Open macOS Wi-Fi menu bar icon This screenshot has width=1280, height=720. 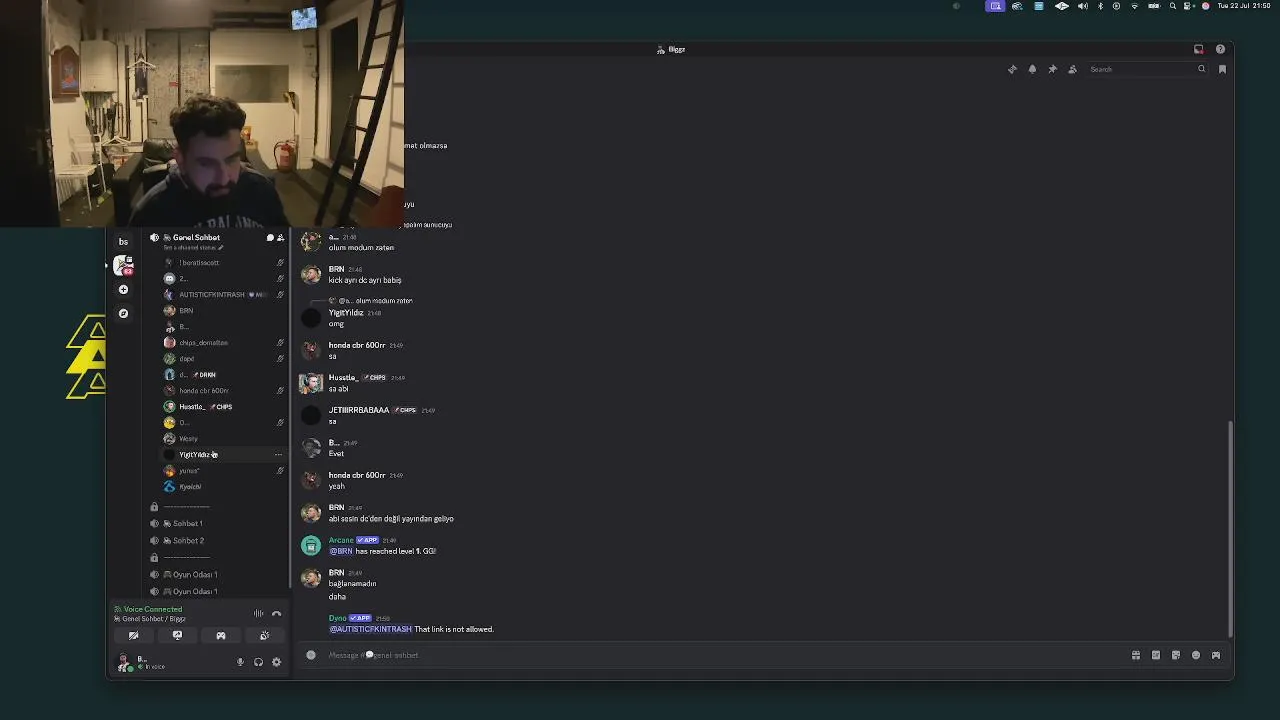point(1134,6)
